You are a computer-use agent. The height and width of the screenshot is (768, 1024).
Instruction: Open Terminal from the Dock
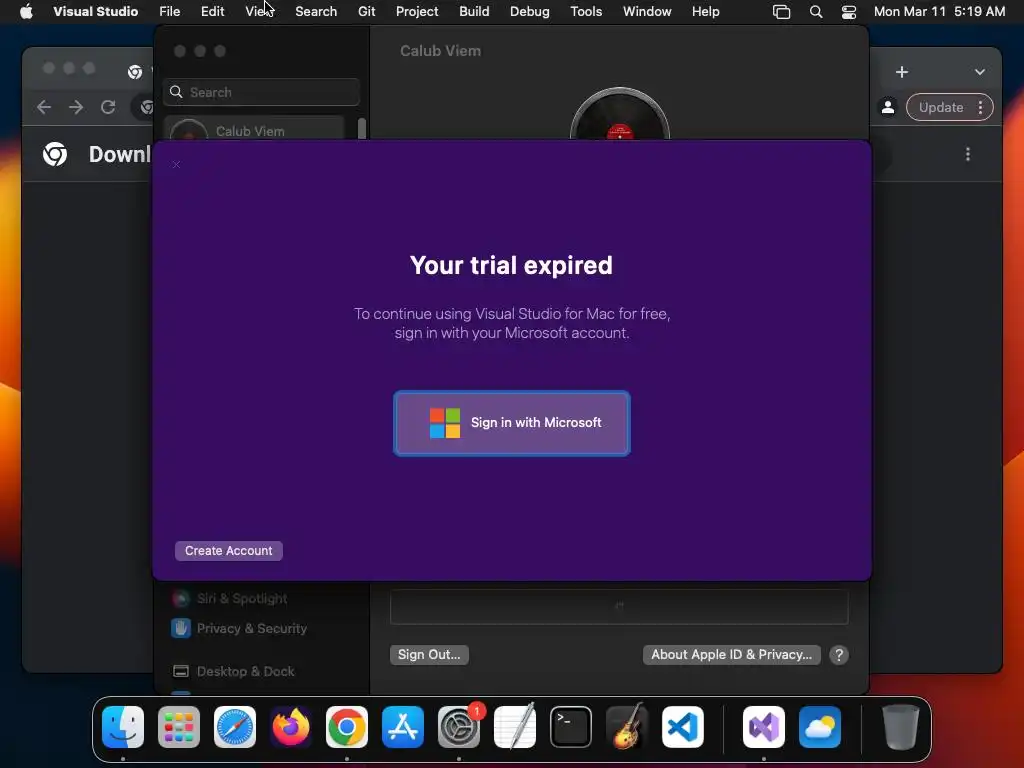click(571, 727)
